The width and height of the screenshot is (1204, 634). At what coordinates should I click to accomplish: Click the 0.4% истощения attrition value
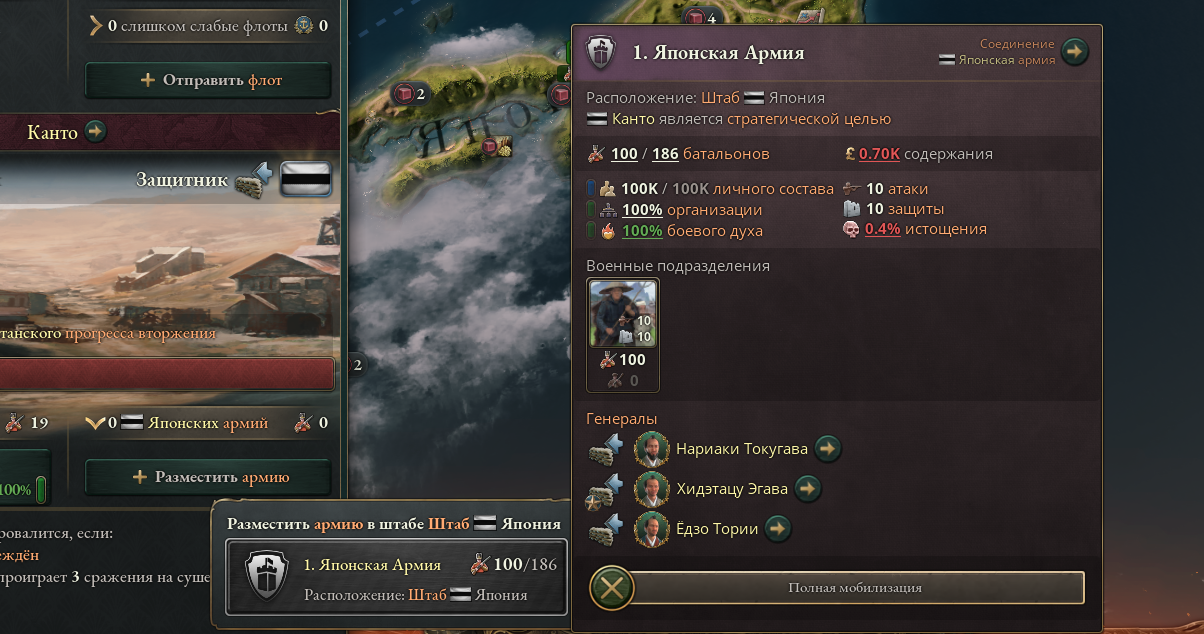[x=883, y=229]
